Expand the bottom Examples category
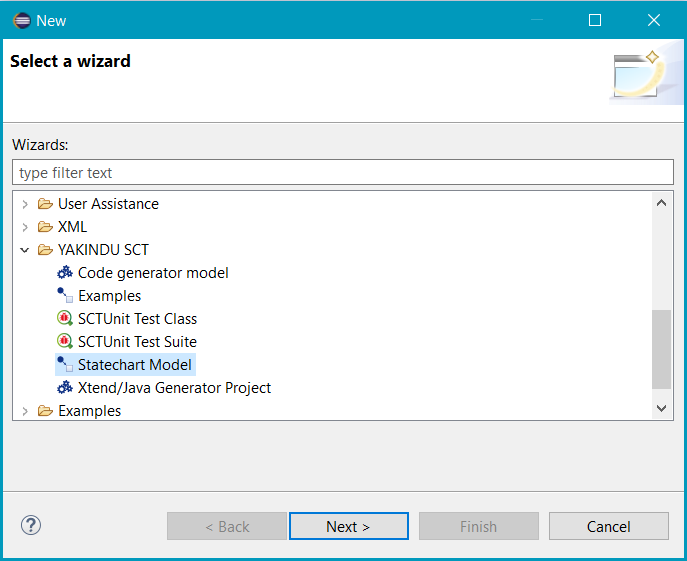Screen dimensions: 687x561 click(25, 411)
